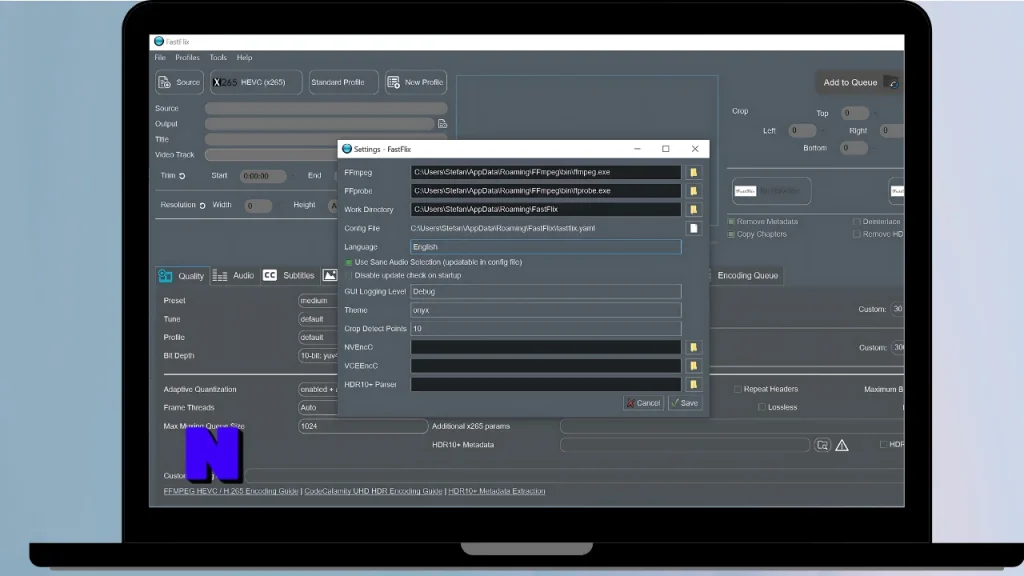
Task: Open the Theme dropdown showing onyx
Action: click(x=545, y=310)
